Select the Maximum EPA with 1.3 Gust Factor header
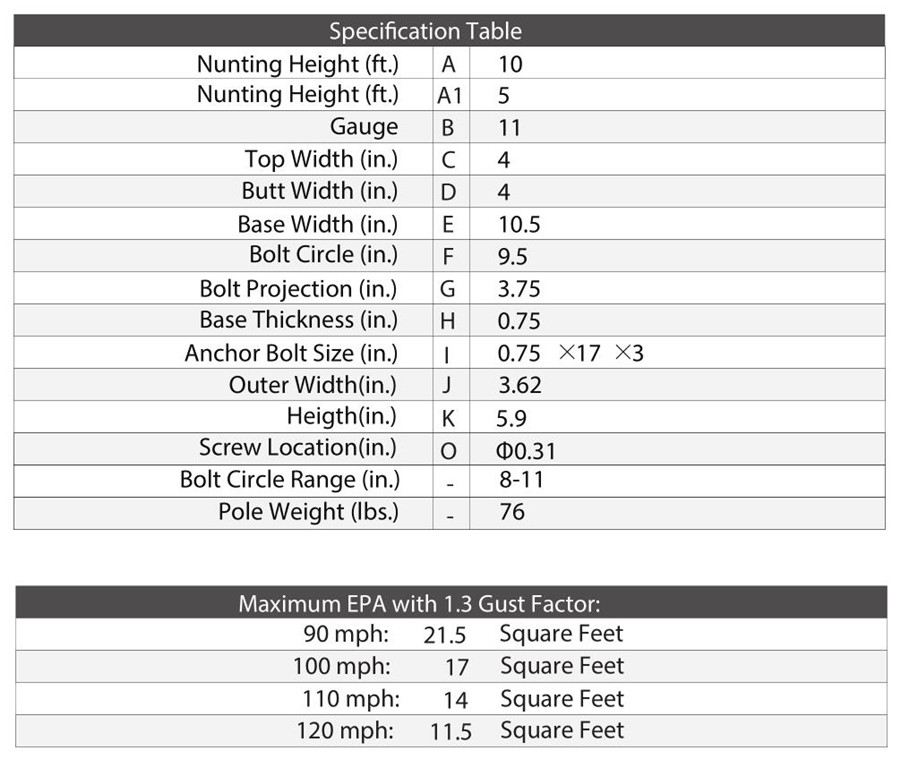The image size is (900, 767). 419,604
